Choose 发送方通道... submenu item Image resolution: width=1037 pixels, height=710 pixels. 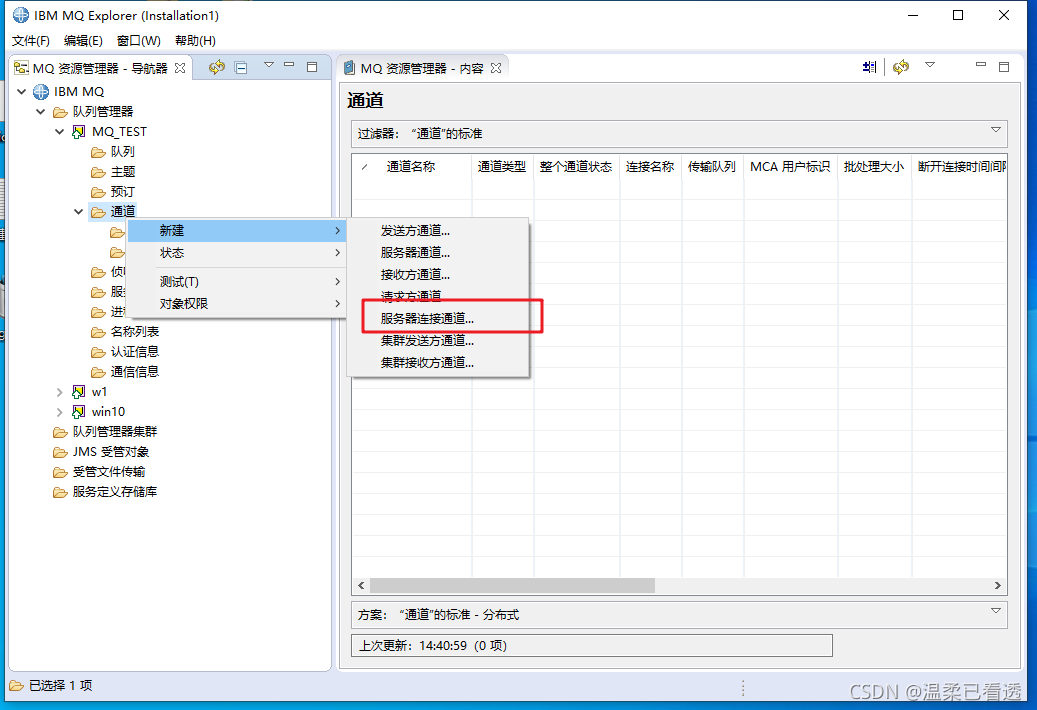(x=438, y=231)
